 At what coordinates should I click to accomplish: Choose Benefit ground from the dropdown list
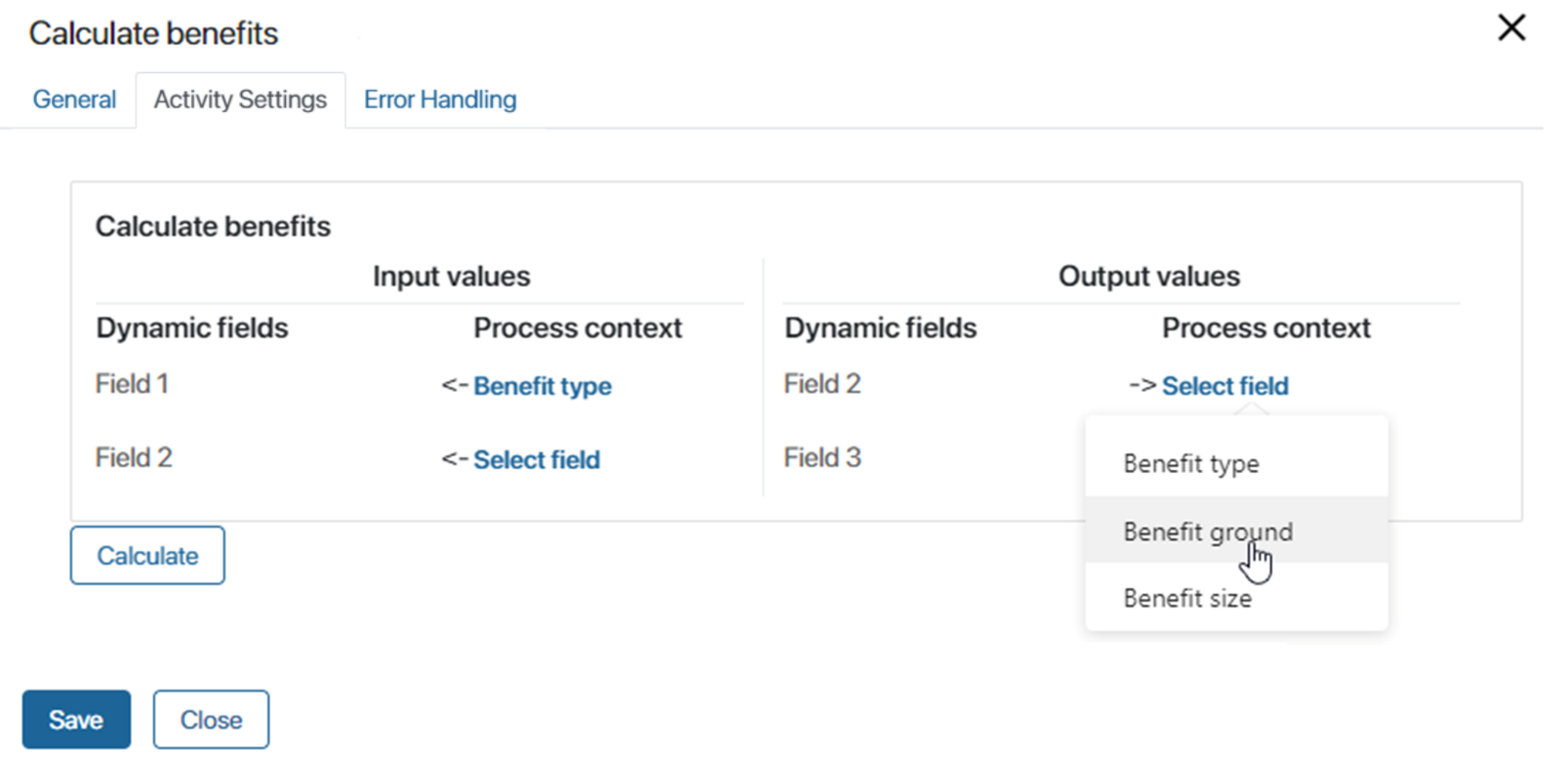pos(1236,530)
